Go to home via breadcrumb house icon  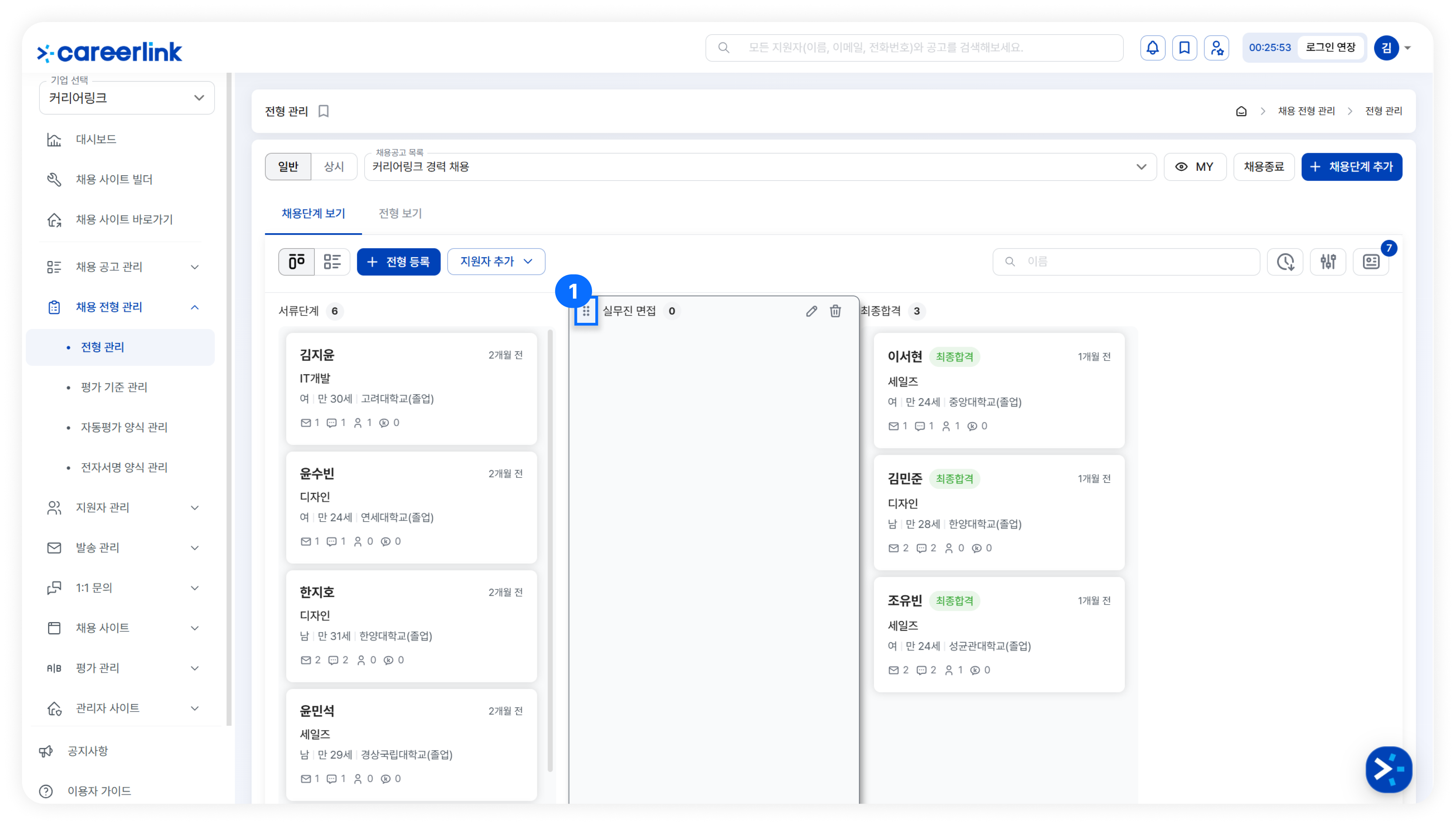pyautogui.click(x=1241, y=111)
